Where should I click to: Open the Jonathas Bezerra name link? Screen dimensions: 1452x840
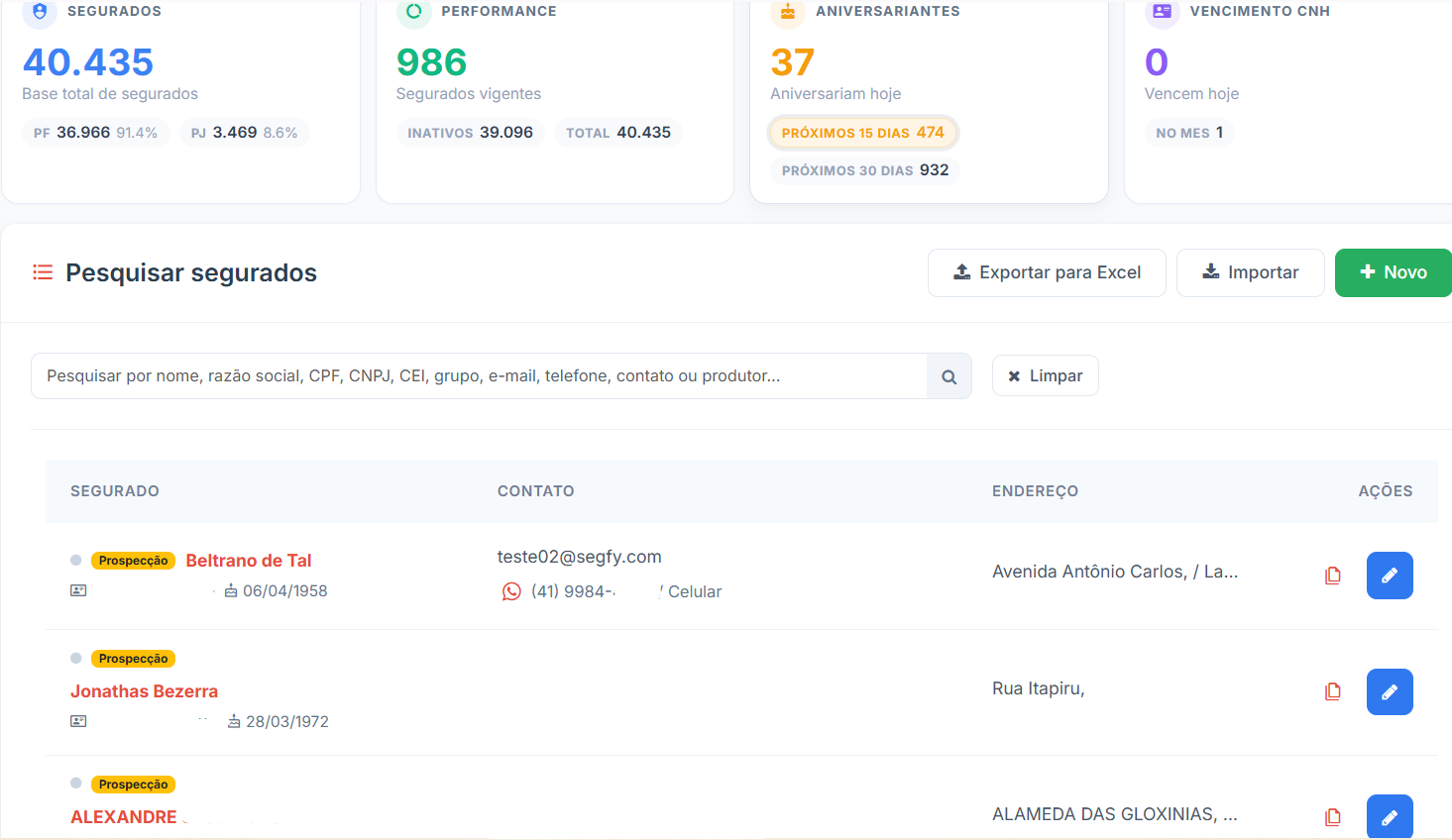click(144, 691)
